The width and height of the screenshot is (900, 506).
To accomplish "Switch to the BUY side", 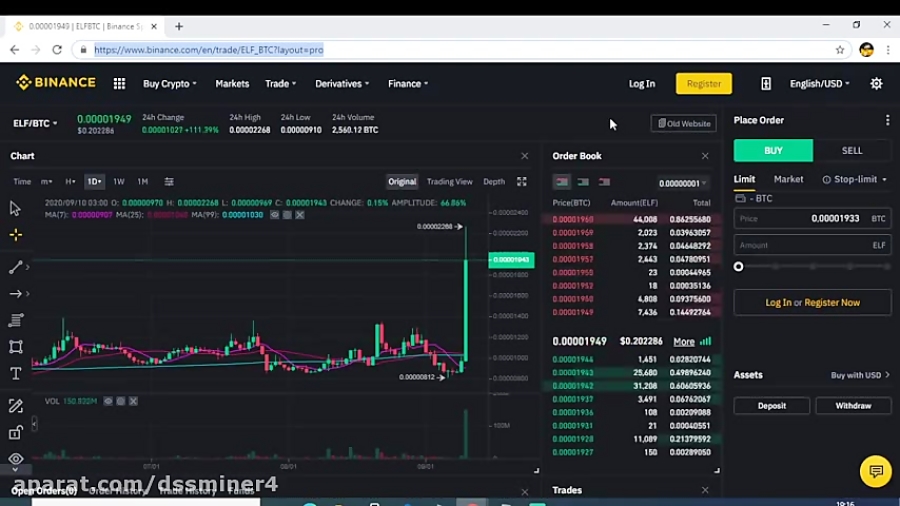I will coord(773,150).
